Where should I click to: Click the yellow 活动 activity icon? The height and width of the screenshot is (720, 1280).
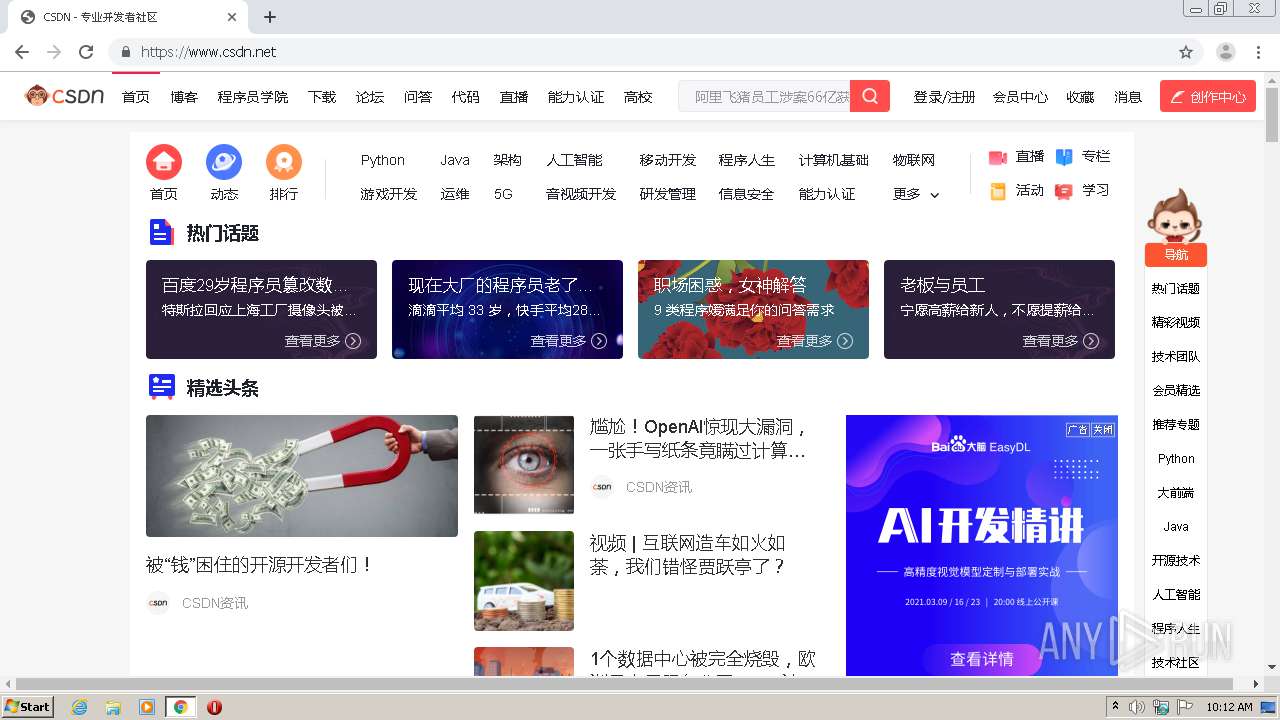pos(998,191)
